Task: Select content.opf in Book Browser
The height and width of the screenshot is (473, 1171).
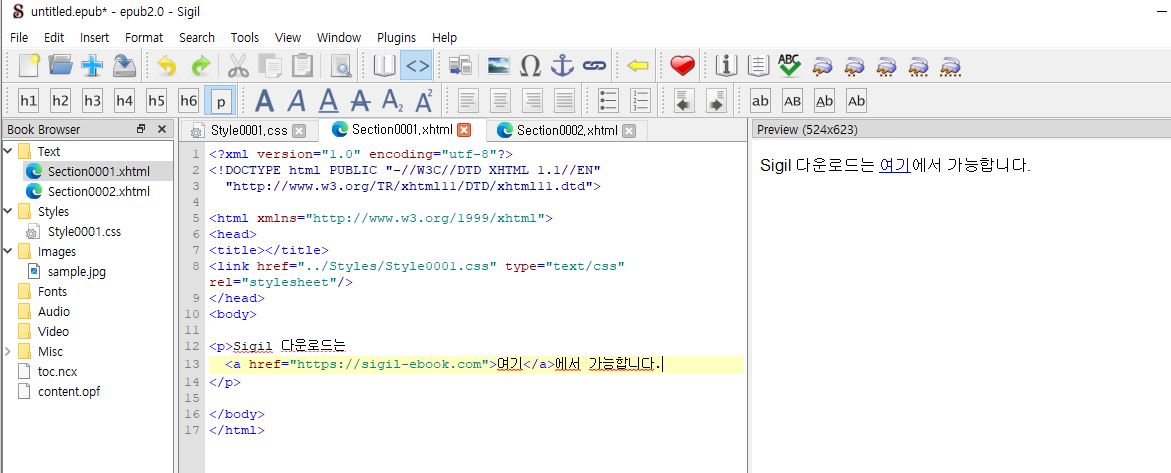Action: [69, 391]
